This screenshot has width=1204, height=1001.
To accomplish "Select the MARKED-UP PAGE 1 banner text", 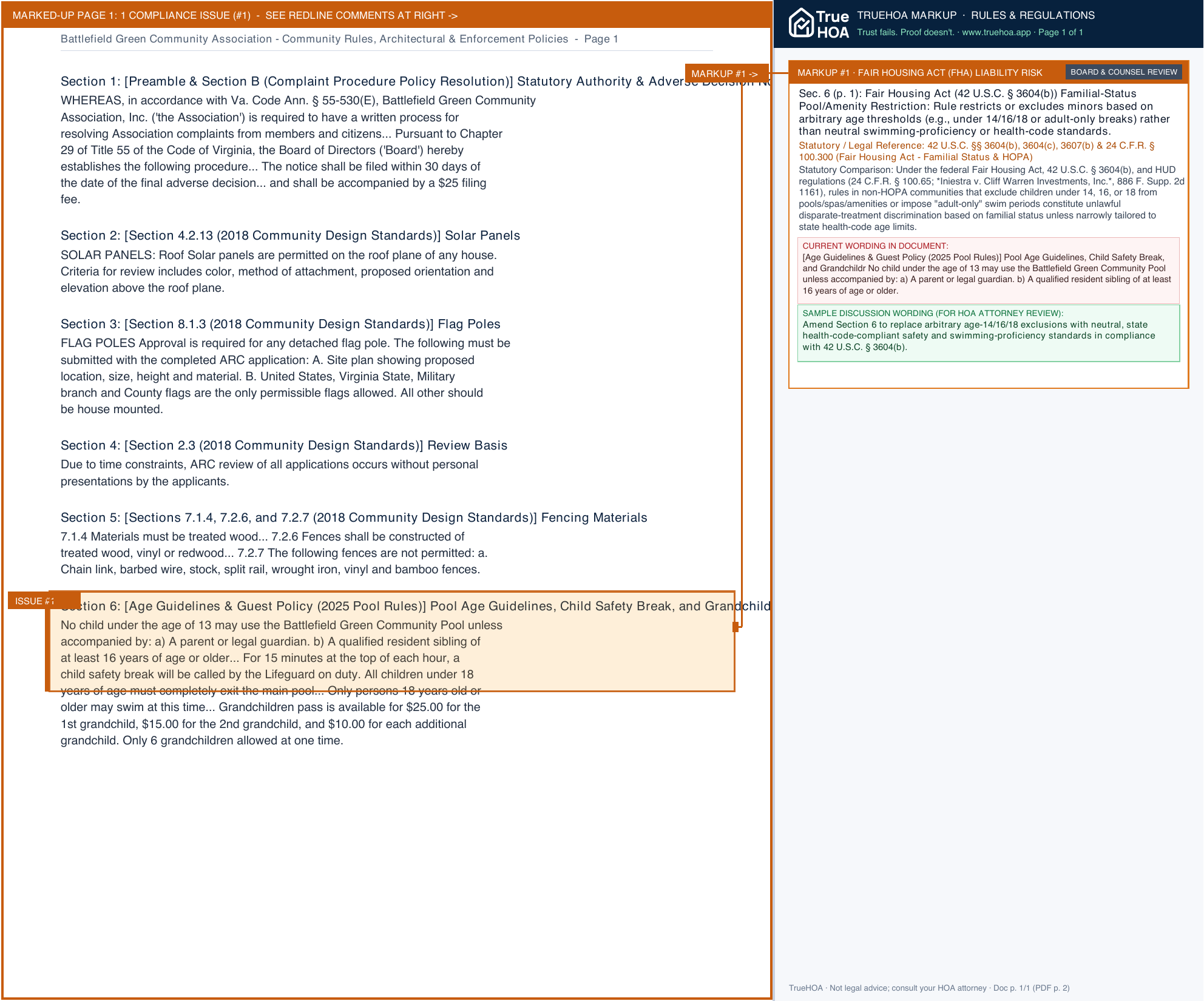I will pyautogui.click(x=235, y=15).
